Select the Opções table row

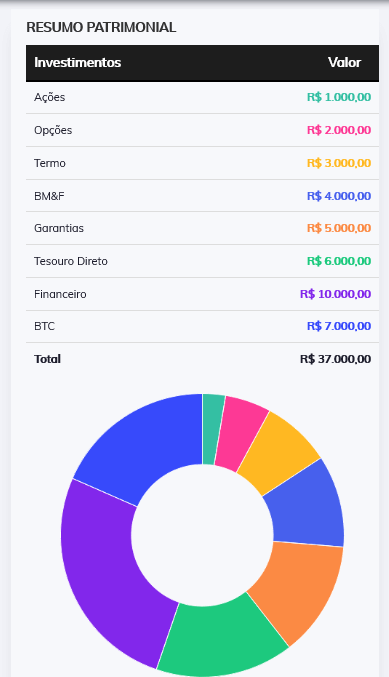[x=202, y=130]
